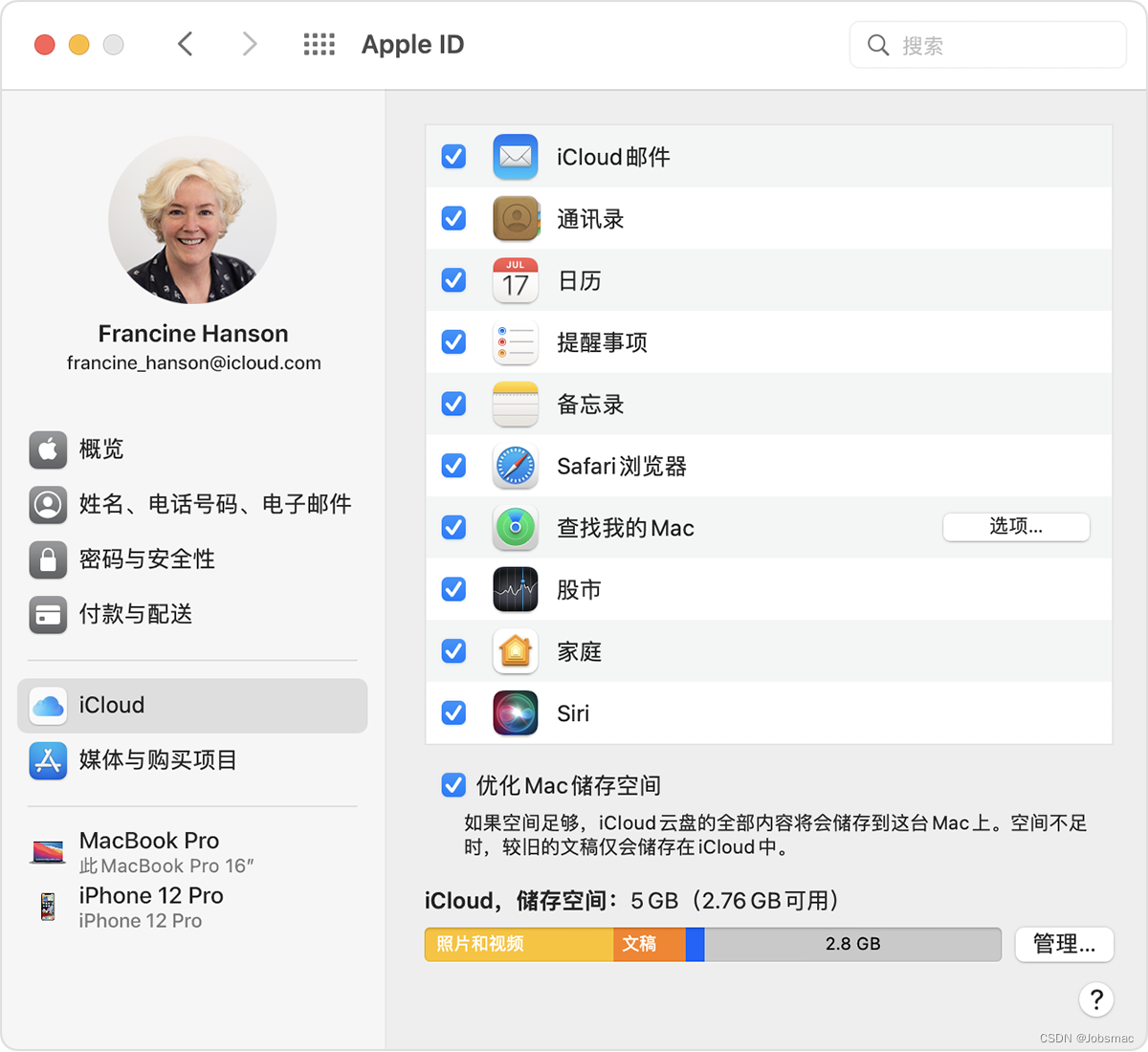1148x1052 pixels.
Task: Click the Francine Hanson name text
Action: point(193,334)
